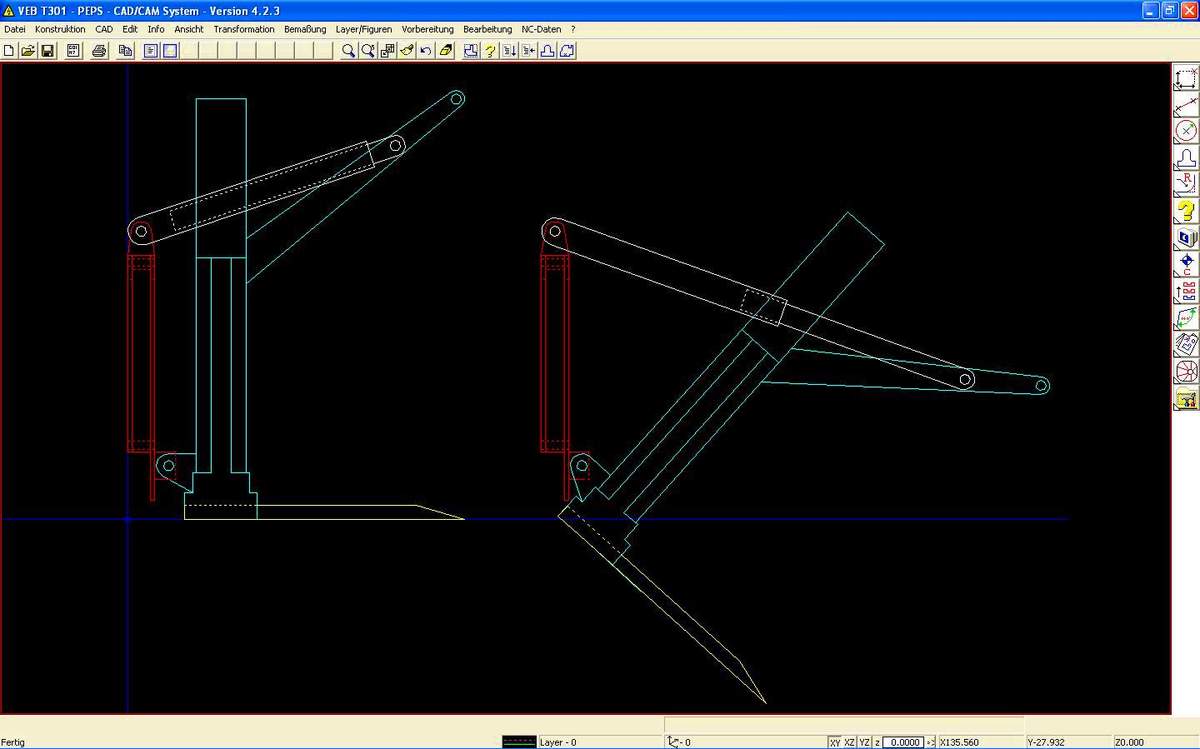This screenshot has height=749, width=1200.
Task: Expand the NC-Daten menu
Action: point(541,30)
